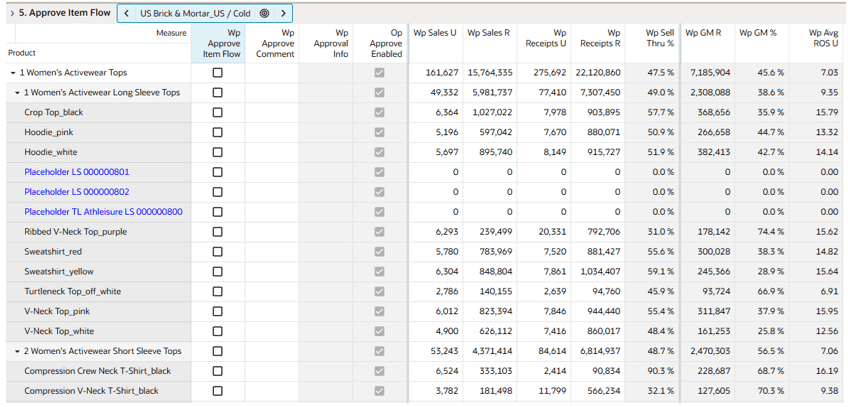This screenshot has width=848, height=407.
Task: Check Approve Item Flow for Ribbed V-Neck Top_purple
Action: coord(217,232)
